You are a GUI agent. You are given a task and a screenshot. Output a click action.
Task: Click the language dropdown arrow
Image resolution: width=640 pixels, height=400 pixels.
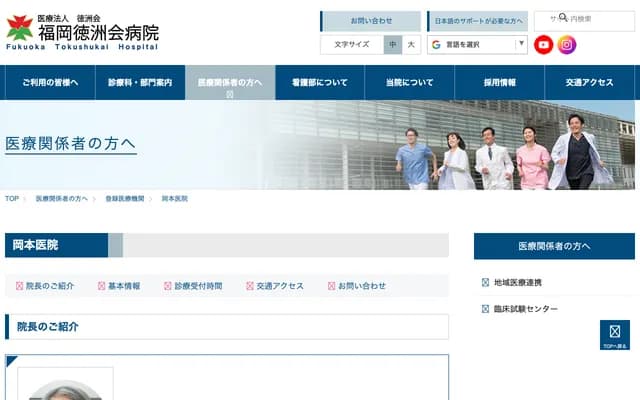coord(521,43)
